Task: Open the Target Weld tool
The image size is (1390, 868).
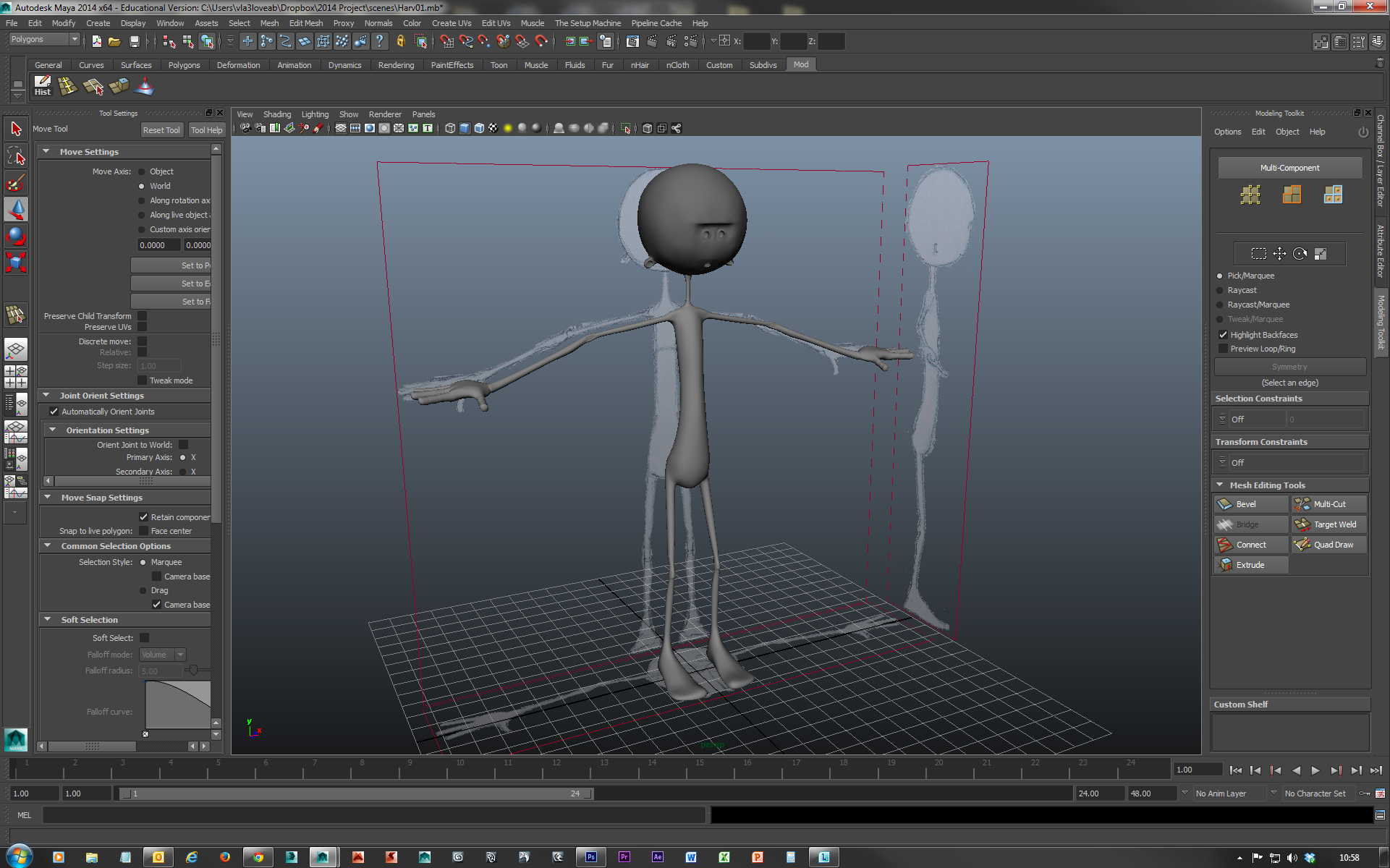Action: pyautogui.click(x=1328, y=524)
